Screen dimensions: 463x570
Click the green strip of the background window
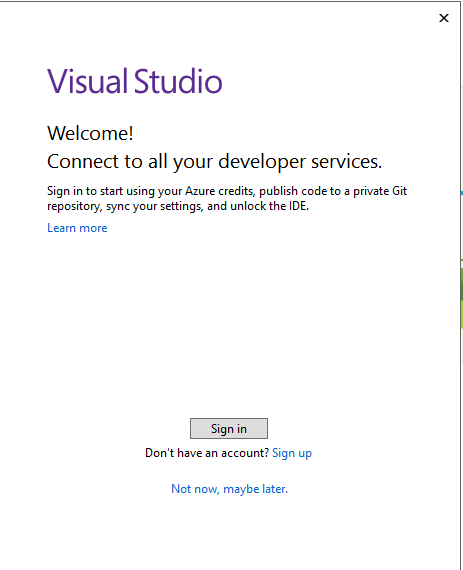coord(462,298)
